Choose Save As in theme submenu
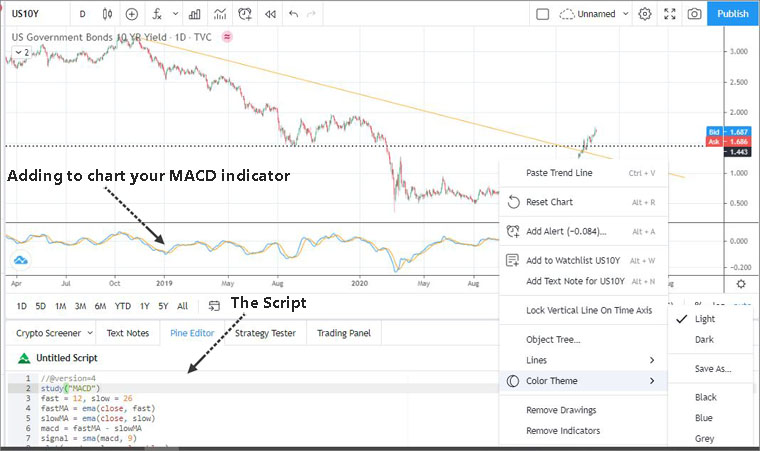760x451 pixels. 711,369
